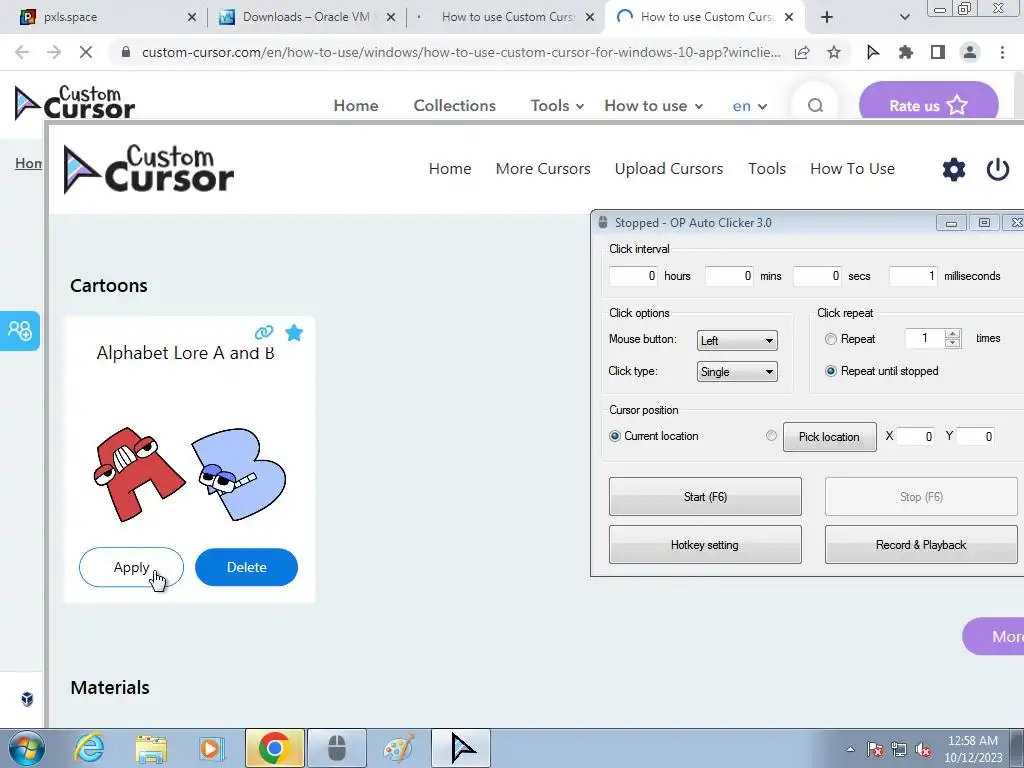Open How To Use in the app
Image resolution: width=1024 pixels, height=768 pixels.
pyautogui.click(x=852, y=168)
